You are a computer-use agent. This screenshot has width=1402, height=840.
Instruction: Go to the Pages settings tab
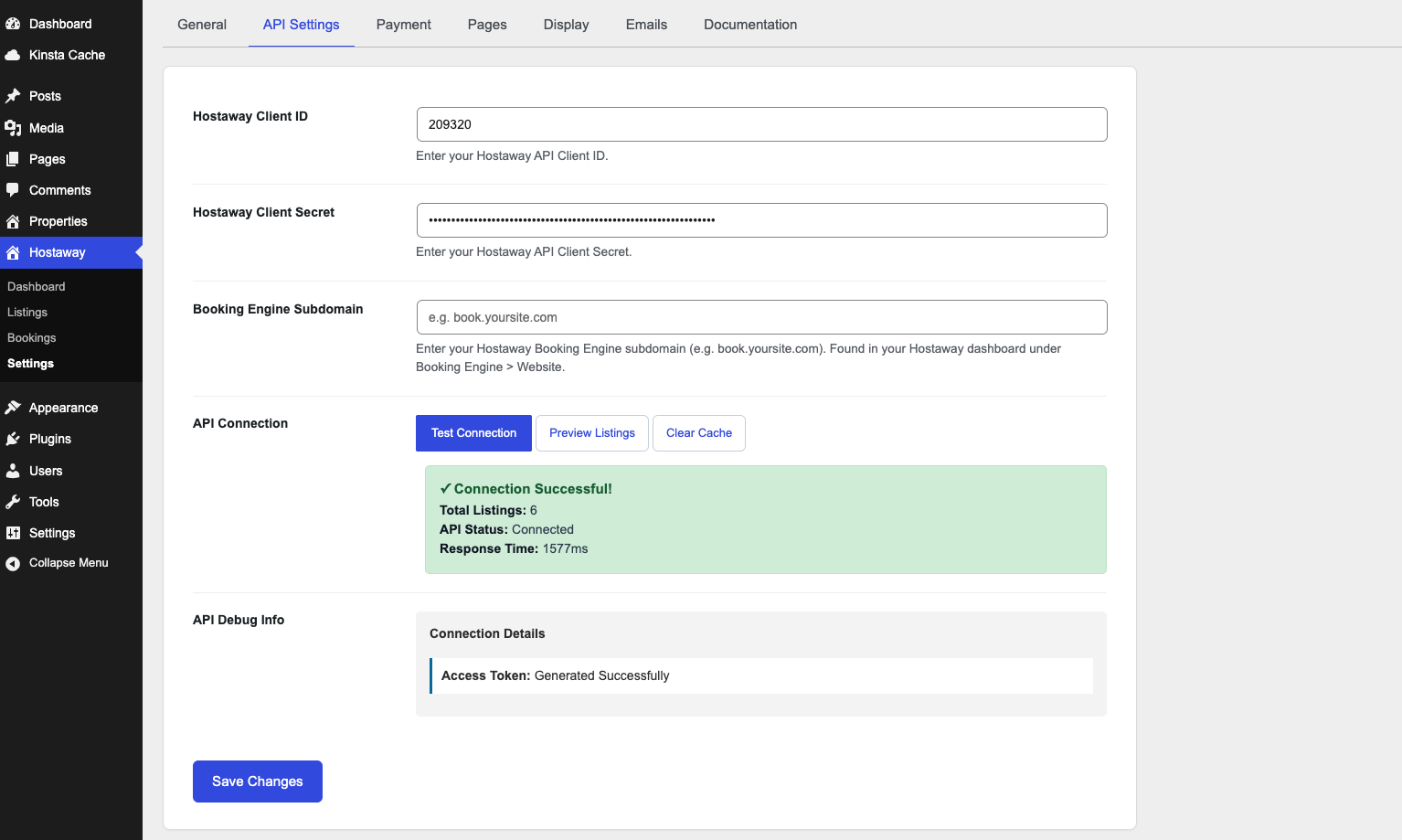[487, 25]
